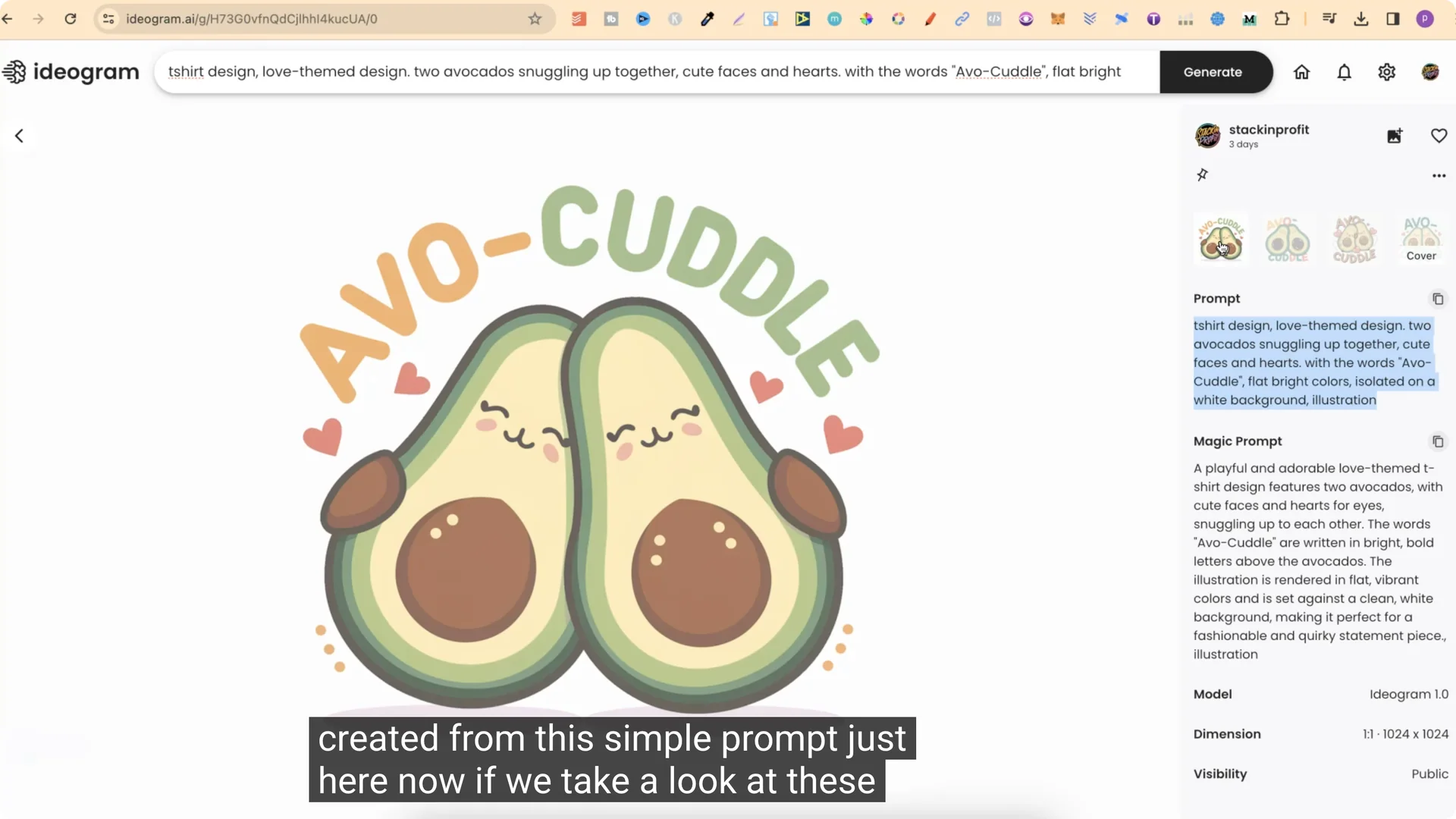The height and width of the screenshot is (819, 1456).
Task: Click the Ideogram logo
Action: coord(71,71)
